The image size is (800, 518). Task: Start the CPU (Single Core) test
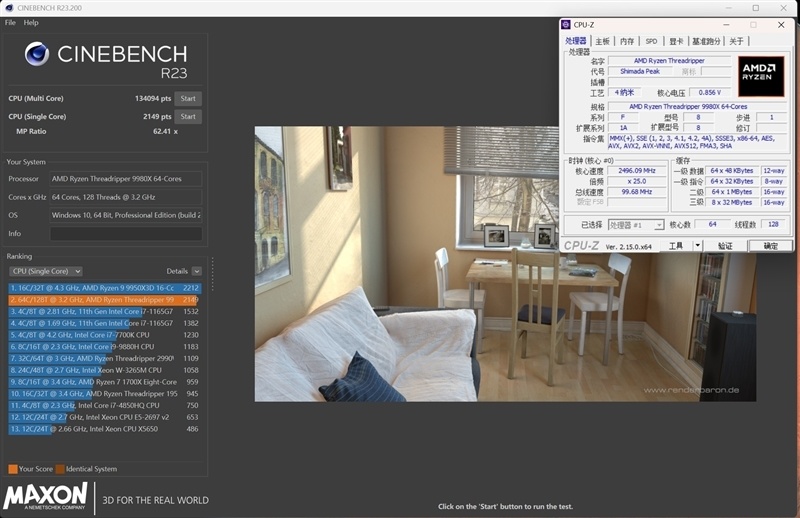(x=187, y=116)
